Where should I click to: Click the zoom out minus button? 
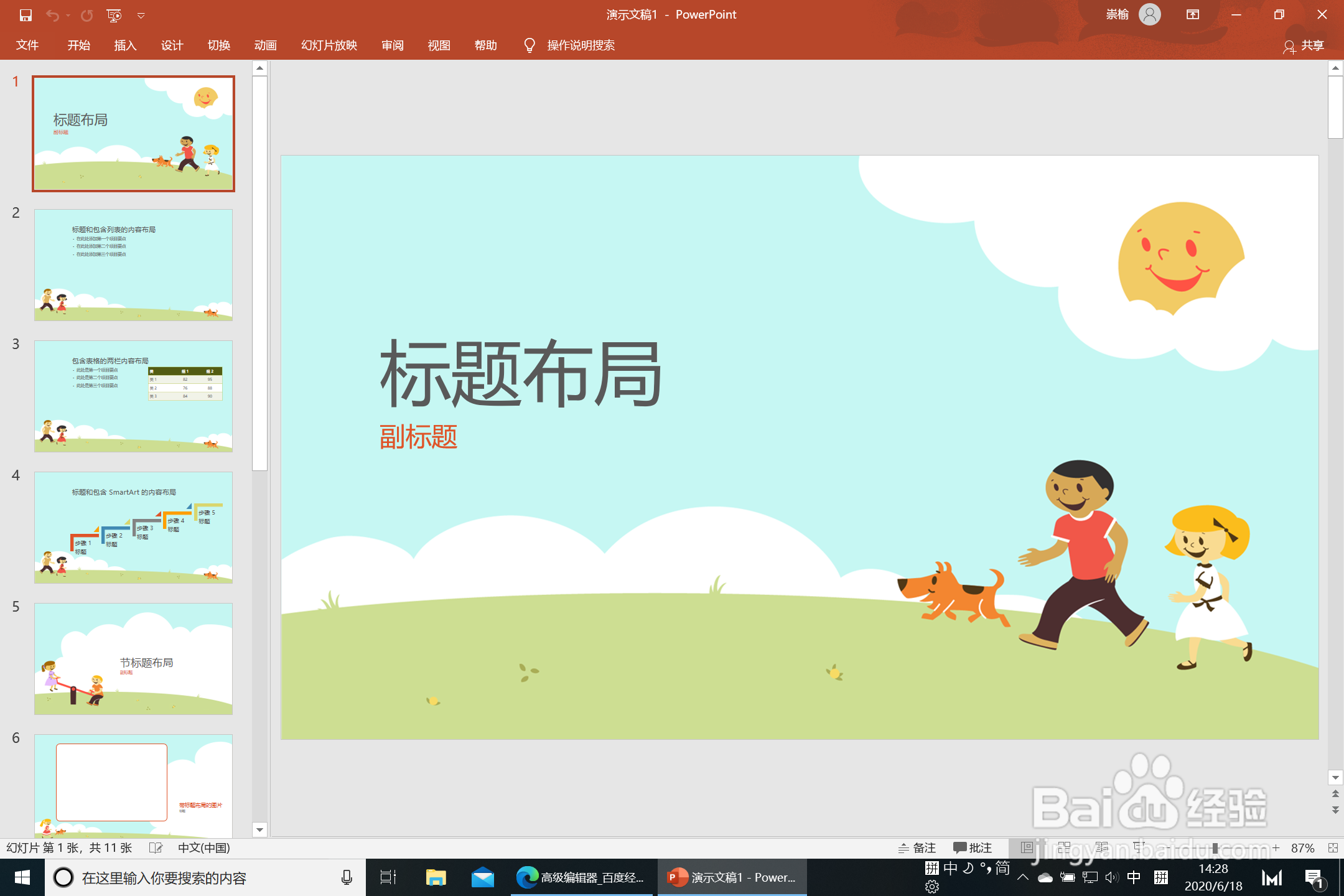tap(1168, 848)
